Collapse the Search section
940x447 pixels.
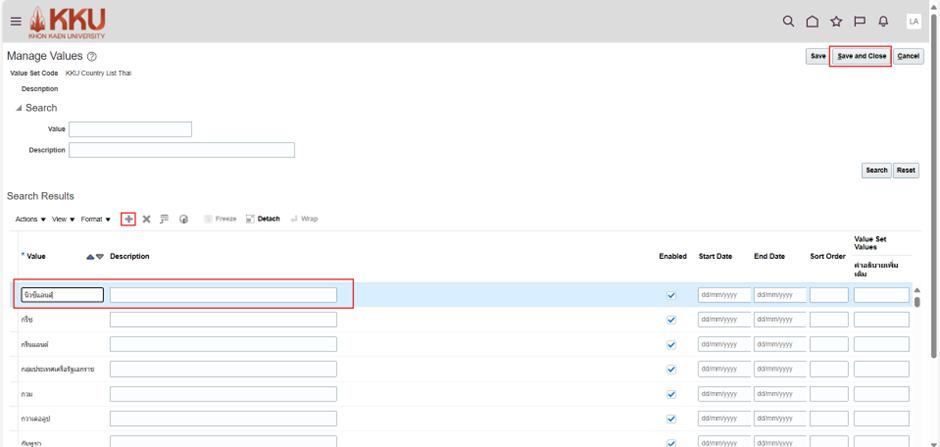click(x=18, y=108)
